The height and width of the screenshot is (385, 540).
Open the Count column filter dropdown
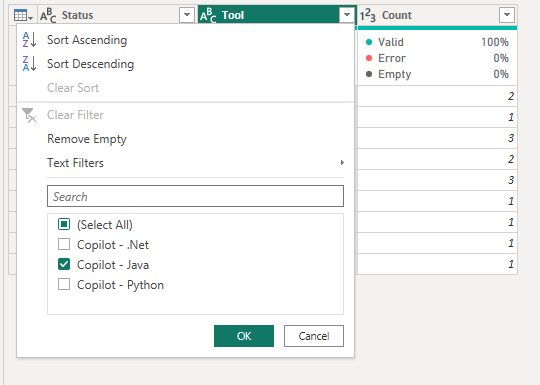point(507,15)
